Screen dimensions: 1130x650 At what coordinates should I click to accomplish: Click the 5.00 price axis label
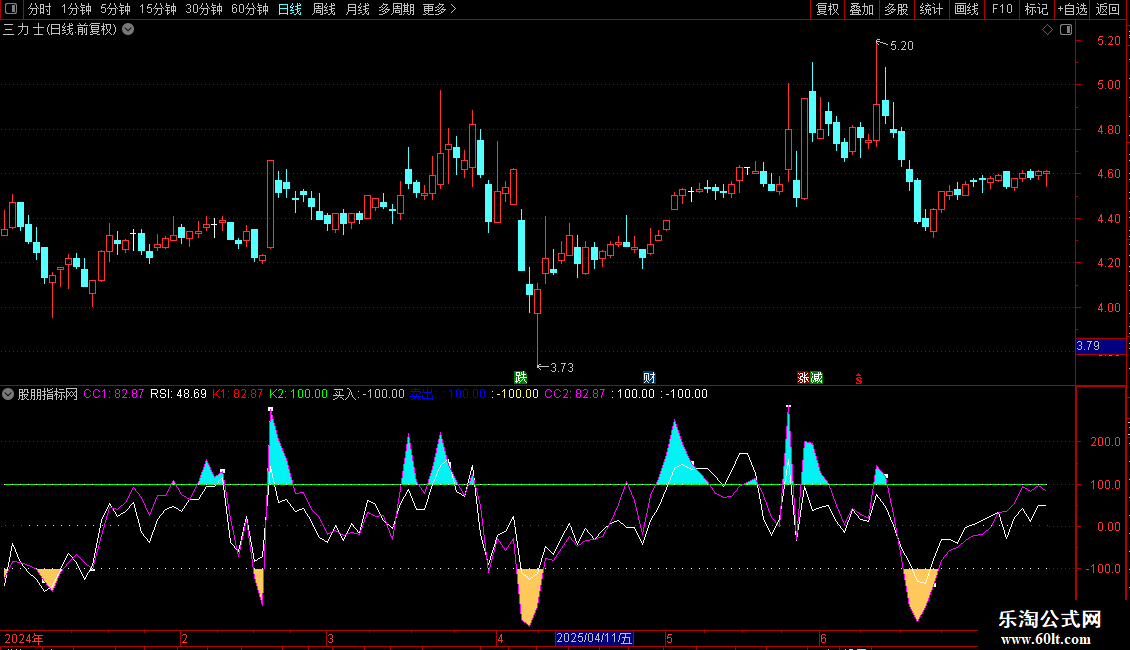tap(1108, 85)
